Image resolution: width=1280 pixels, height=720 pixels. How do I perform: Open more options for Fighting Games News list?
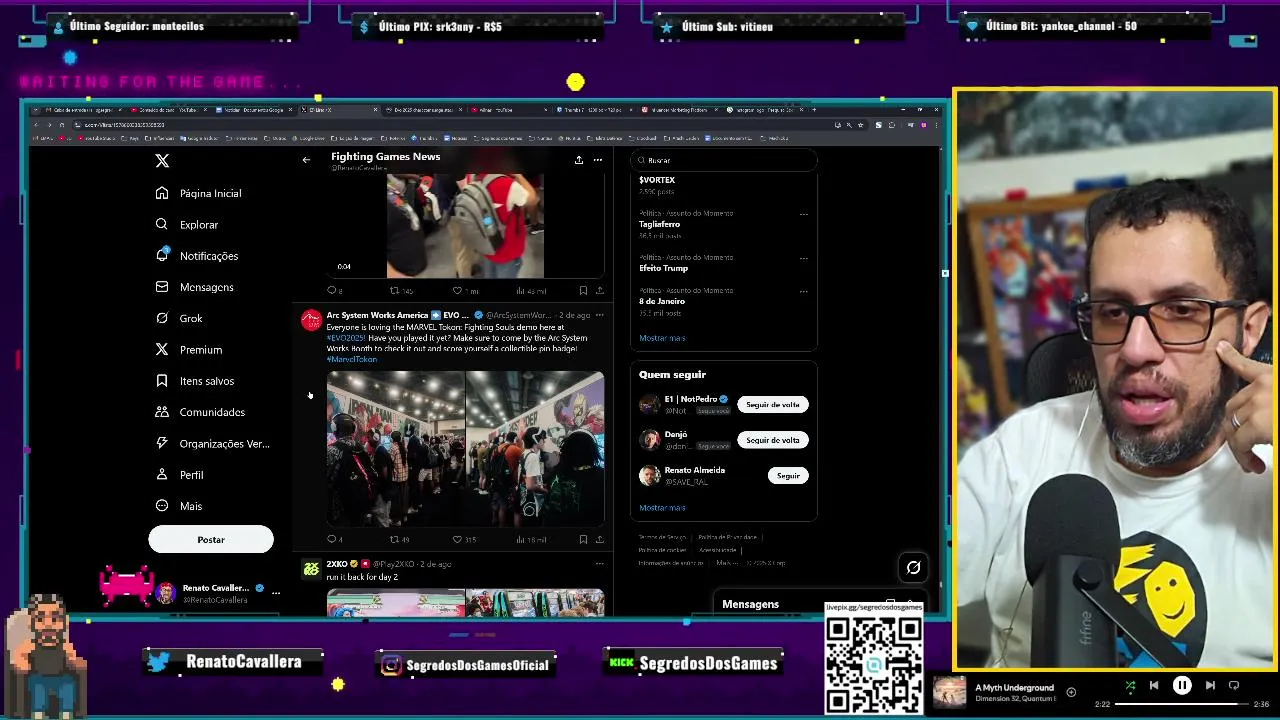click(597, 160)
